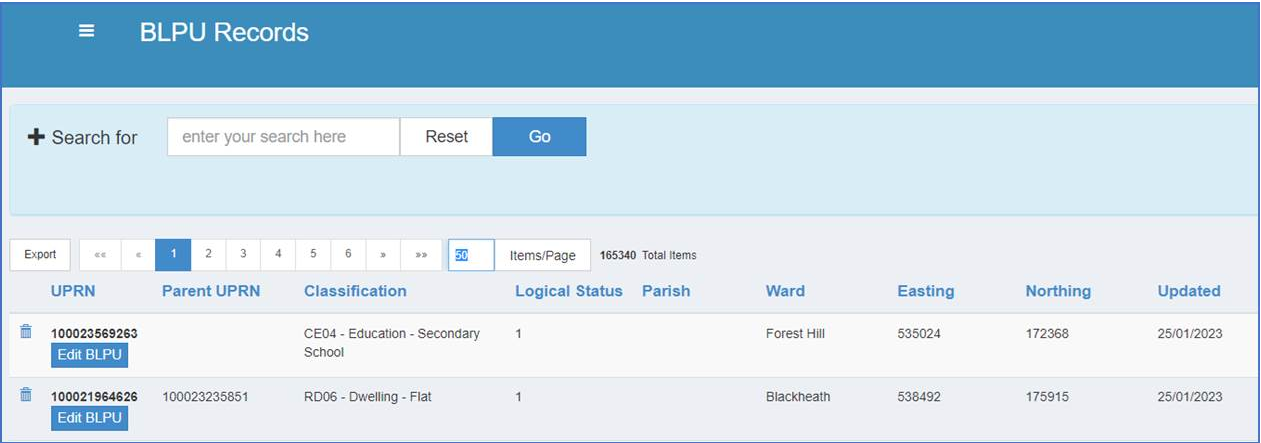The height and width of the screenshot is (443, 1261).
Task: Select page 3 of results
Action: click(243, 255)
